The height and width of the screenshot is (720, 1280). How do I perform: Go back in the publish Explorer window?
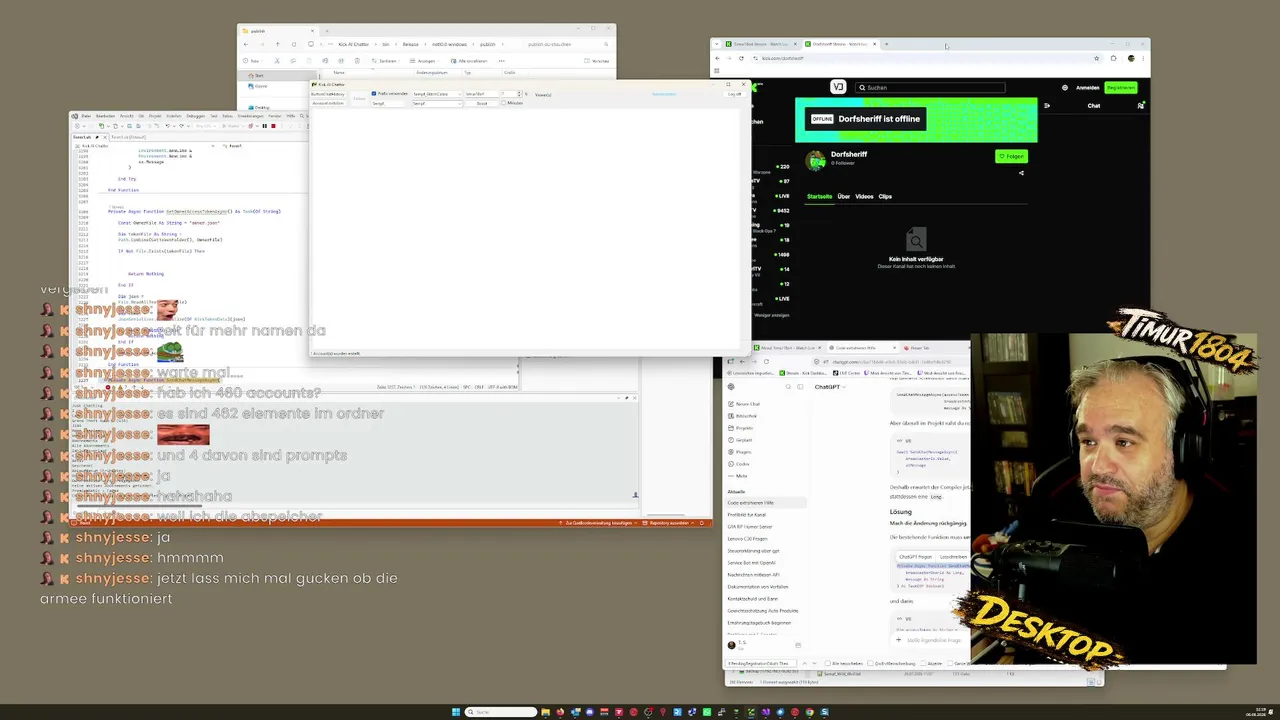point(246,44)
